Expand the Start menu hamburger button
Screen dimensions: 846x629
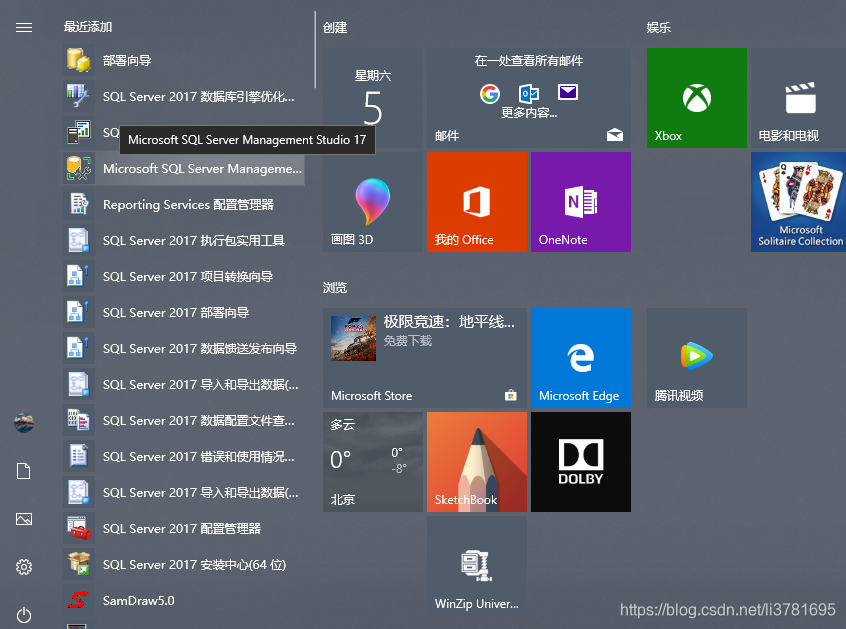(24, 27)
